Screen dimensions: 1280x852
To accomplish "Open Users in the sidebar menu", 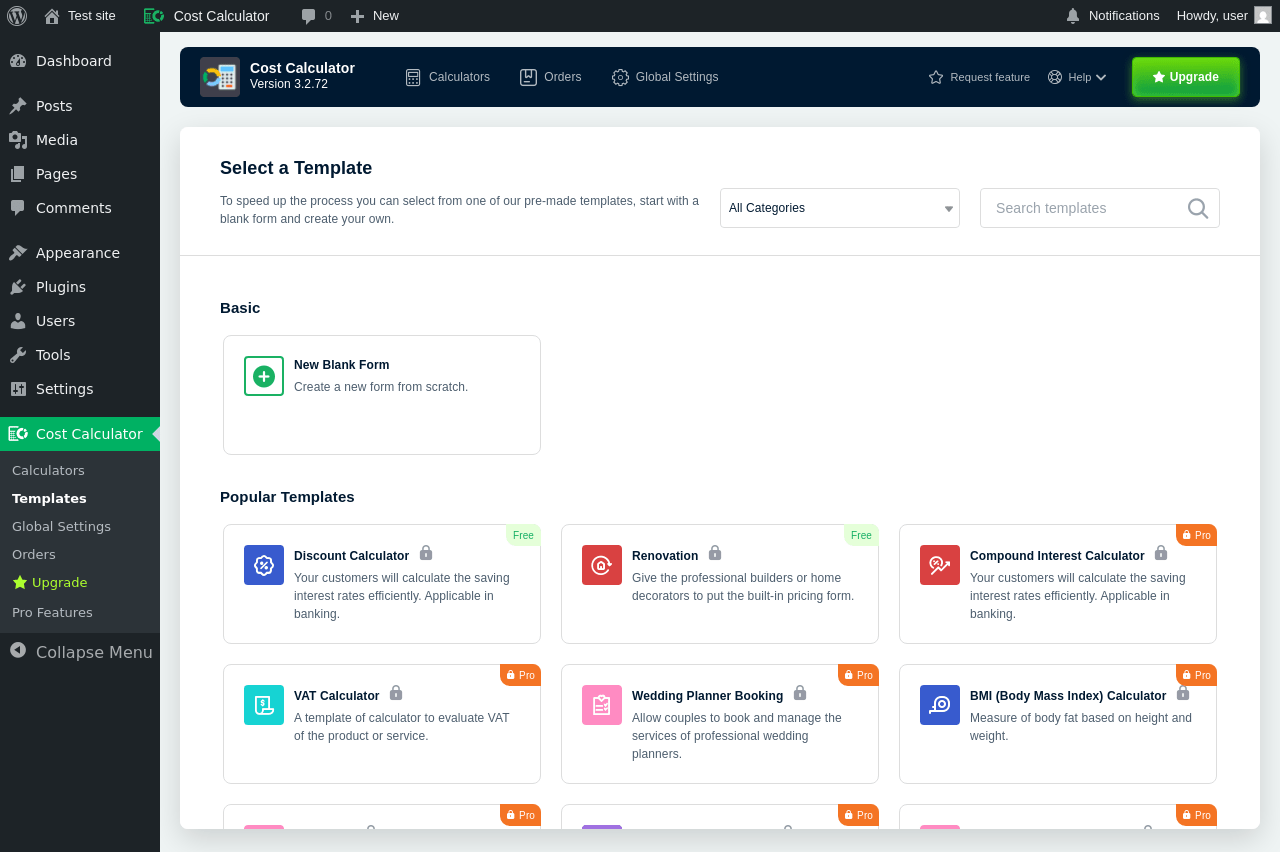I will 80,321.
